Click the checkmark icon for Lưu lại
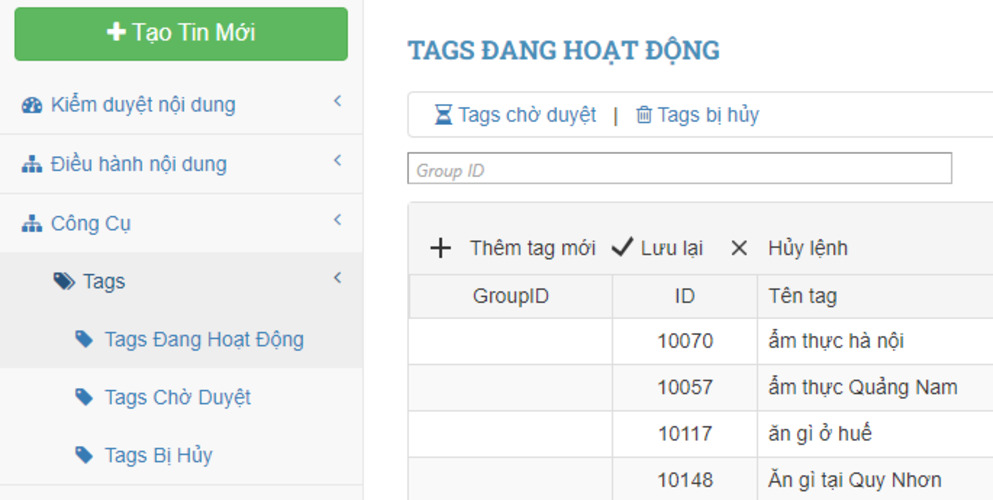This screenshot has height=500, width=993. pyautogui.click(x=622, y=248)
